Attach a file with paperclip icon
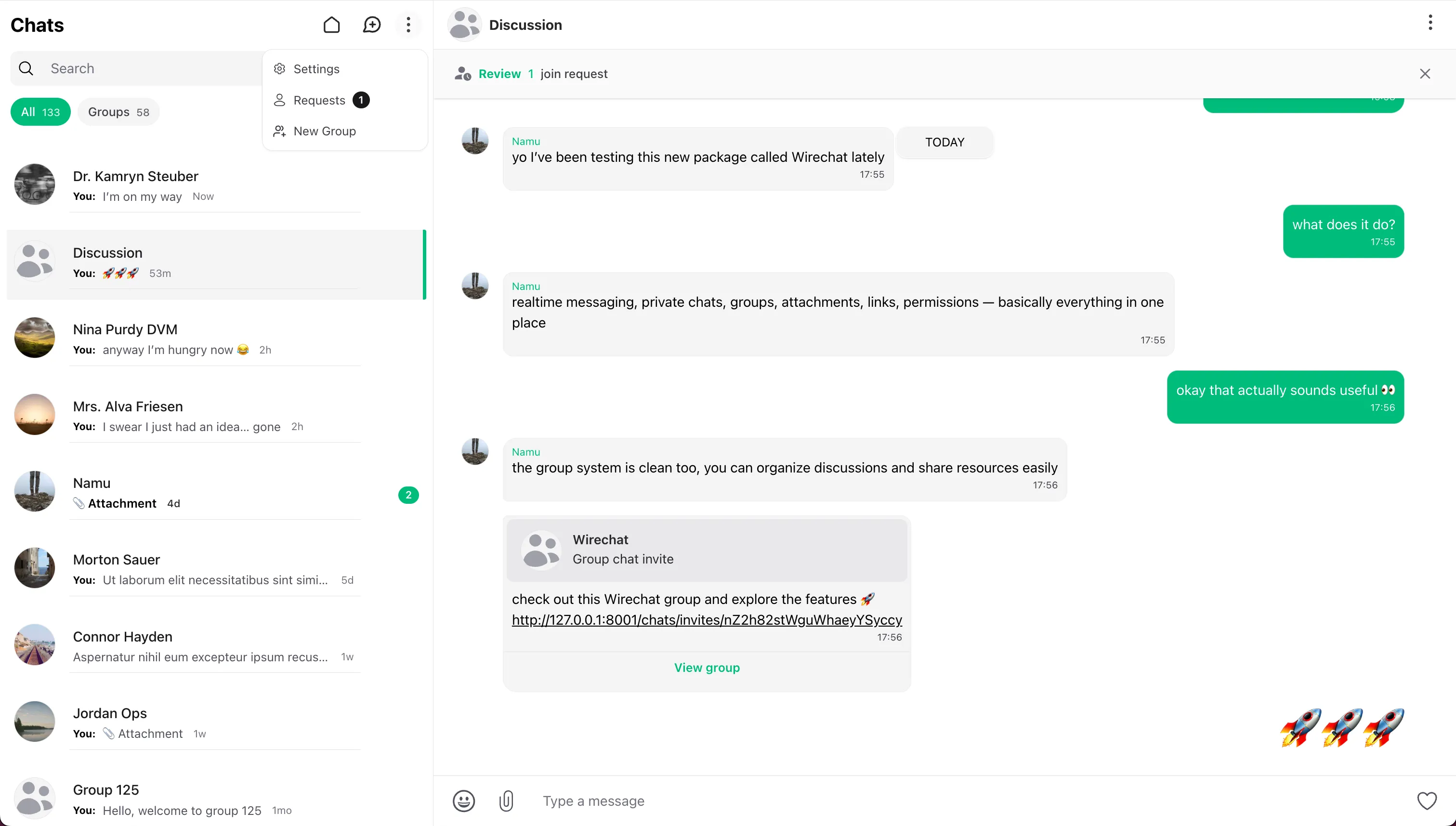The width and height of the screenshot is (1456, 826). tap(506, 800)
